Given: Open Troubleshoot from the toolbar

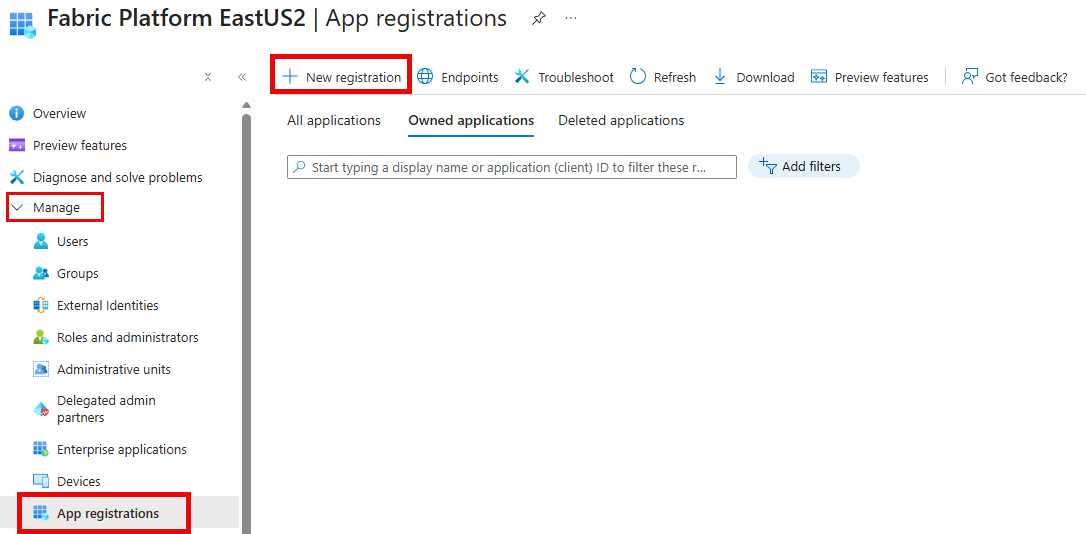Looking at the screenshot, I should click(x=564, y=77).
